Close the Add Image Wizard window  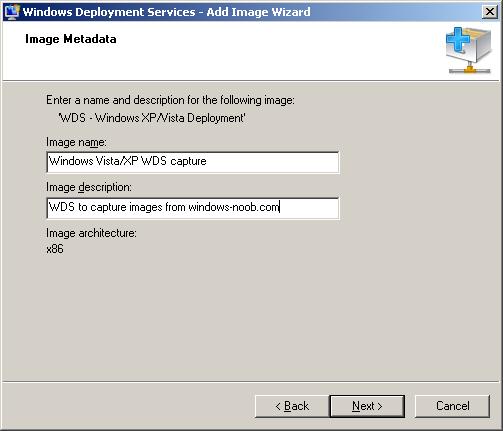click(490, 12)
